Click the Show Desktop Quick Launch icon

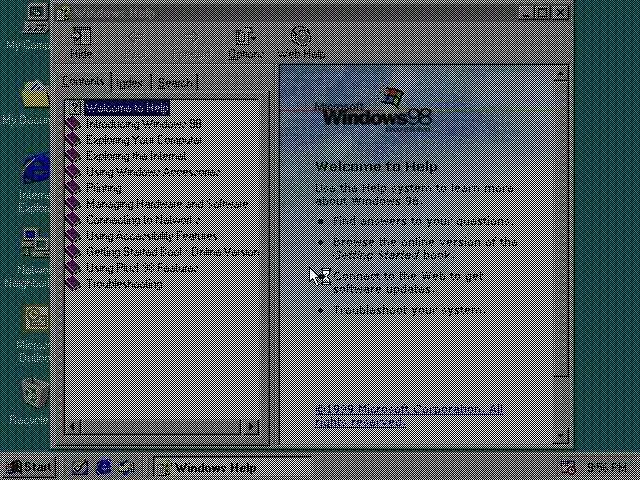79,467
